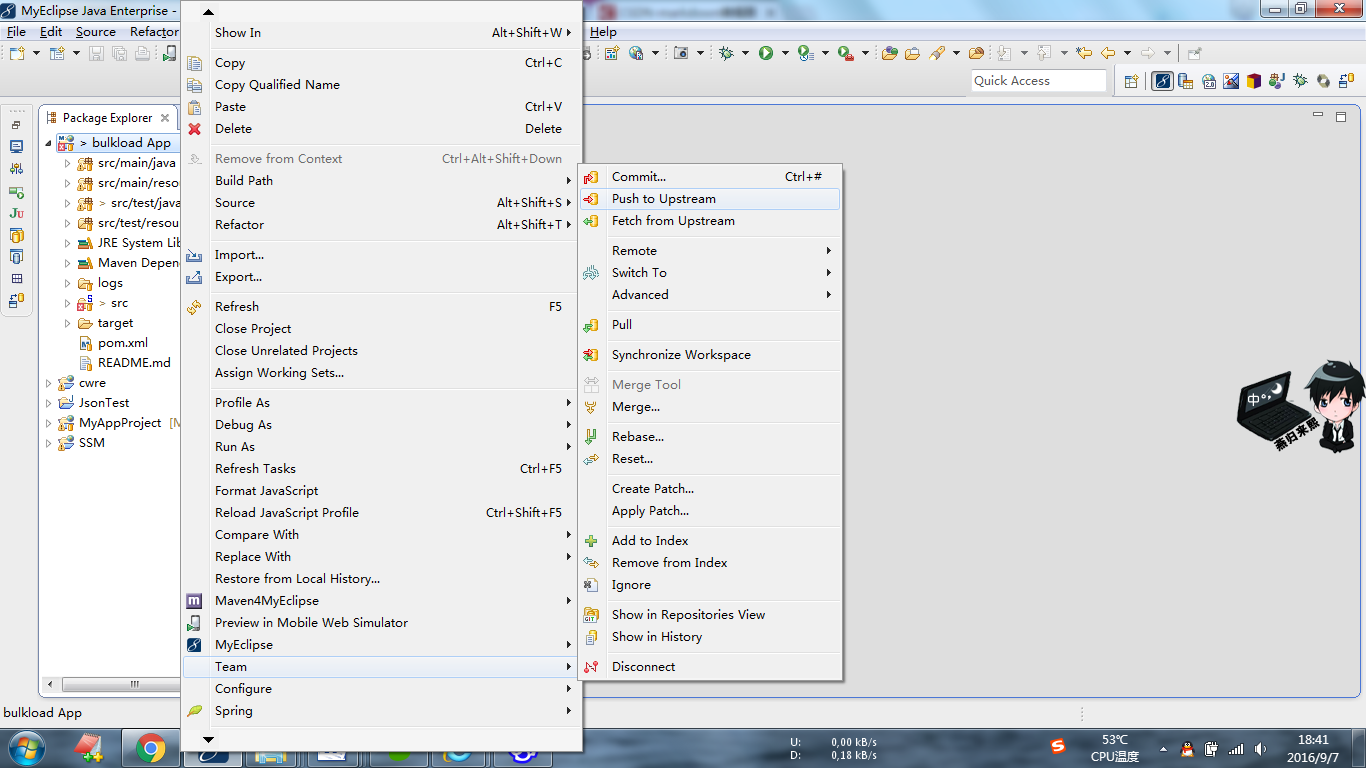Open Chrome from the taskbar

(x=150, y=748)
